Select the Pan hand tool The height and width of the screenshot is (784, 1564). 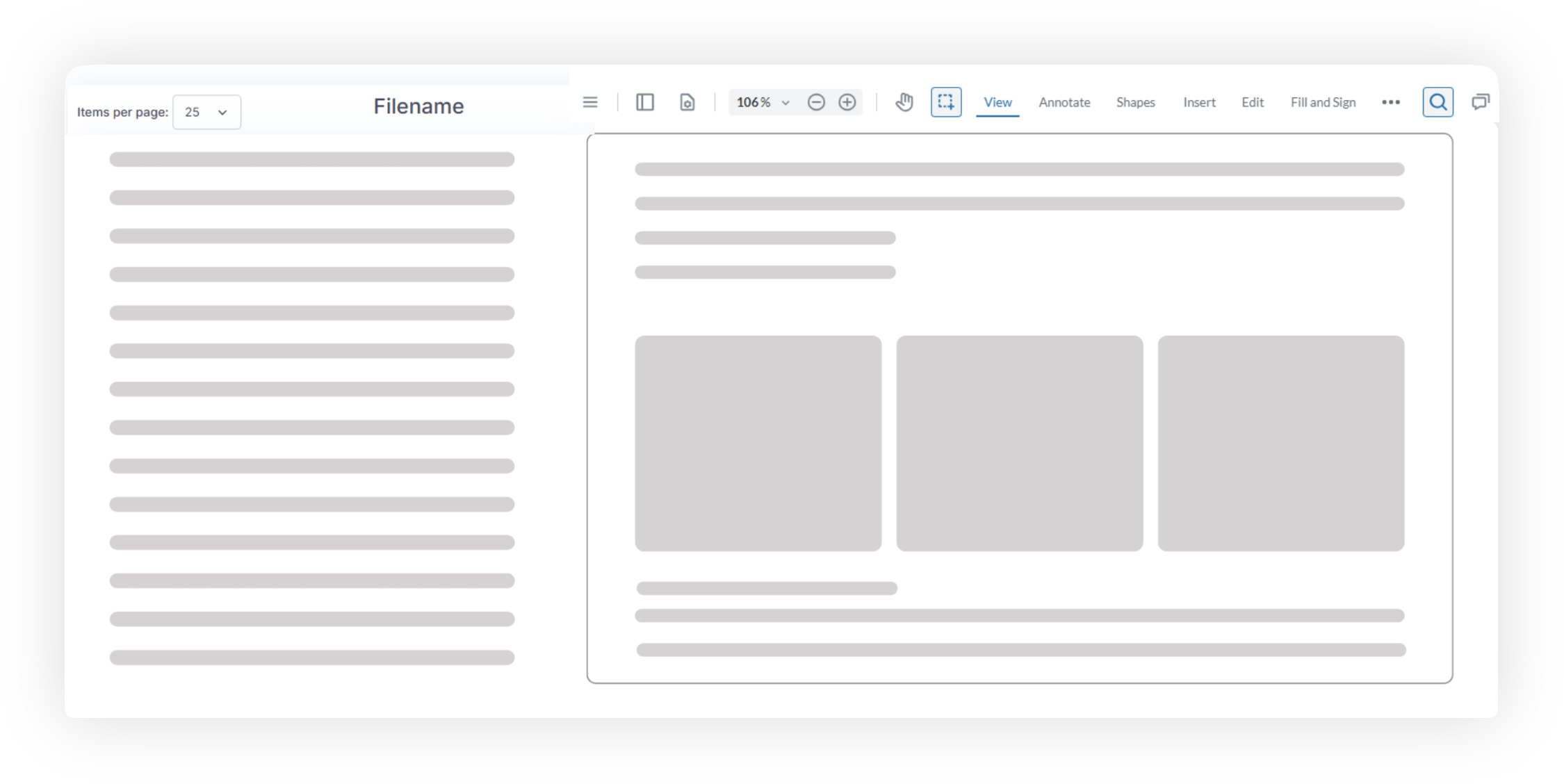(x=904, y=102)
